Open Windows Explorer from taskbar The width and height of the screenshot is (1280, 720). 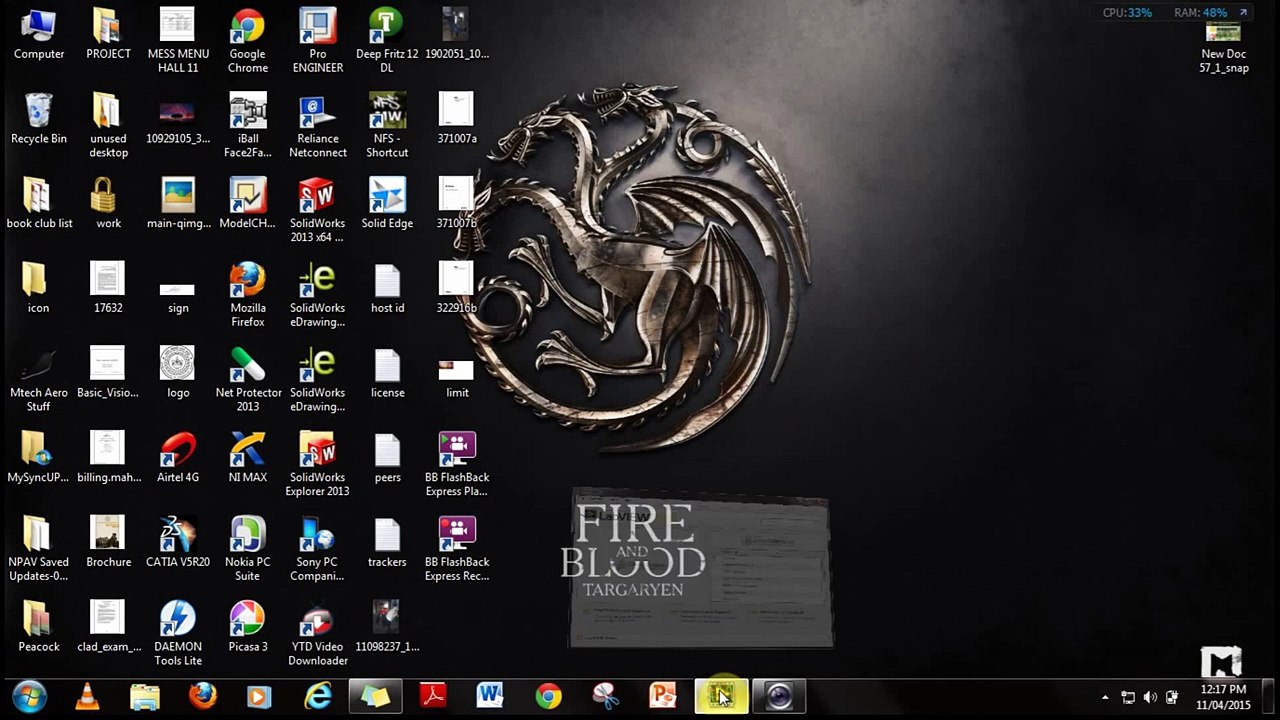(145, 696)
